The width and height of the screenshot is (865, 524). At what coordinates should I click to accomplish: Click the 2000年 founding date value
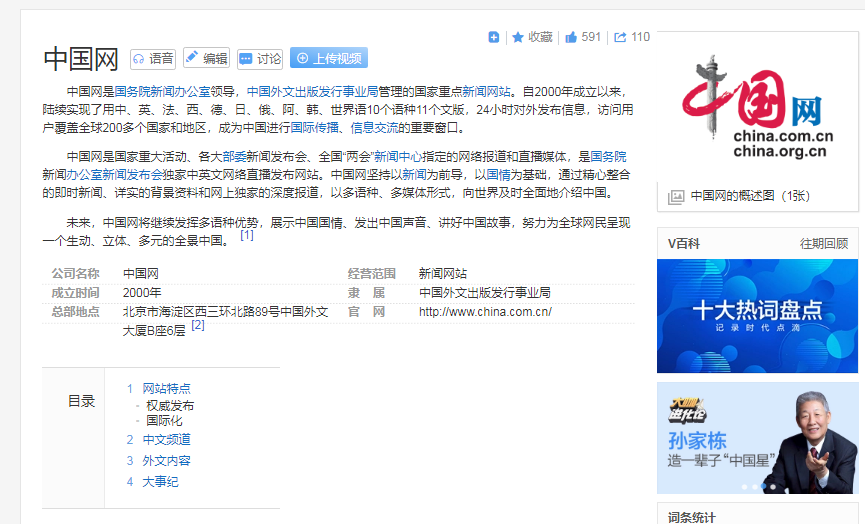click(x=142, y=293)
